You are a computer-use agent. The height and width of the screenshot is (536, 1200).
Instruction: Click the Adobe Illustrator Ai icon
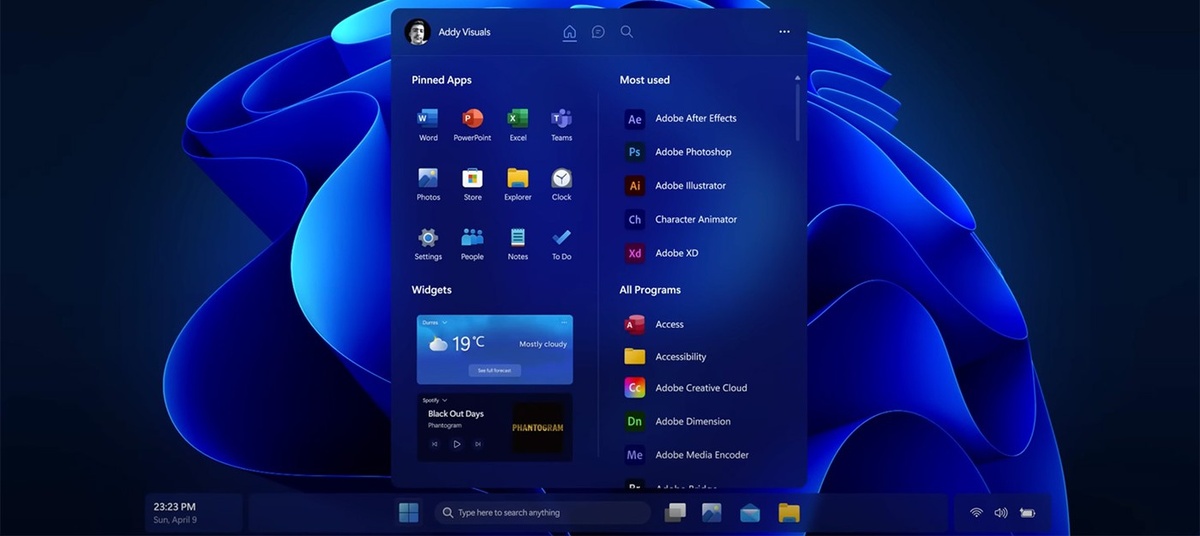coord(635,186)
